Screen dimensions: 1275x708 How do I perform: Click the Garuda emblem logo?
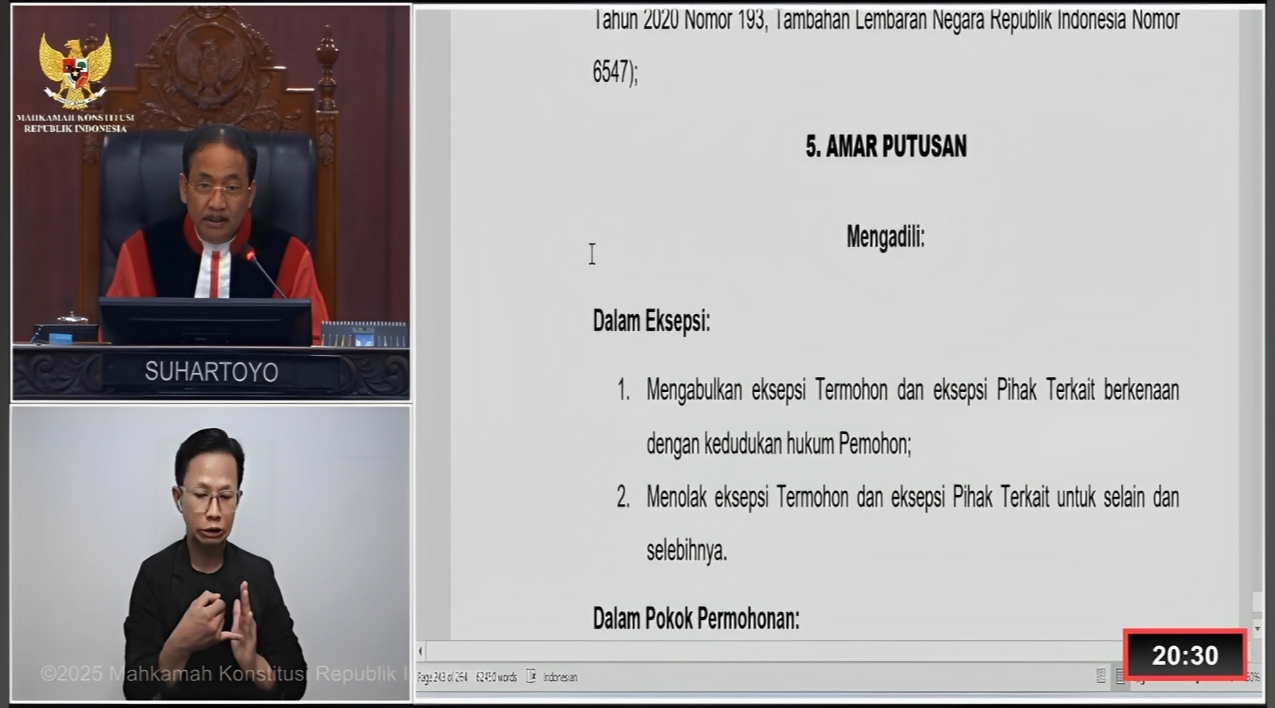tap(74, 70)
